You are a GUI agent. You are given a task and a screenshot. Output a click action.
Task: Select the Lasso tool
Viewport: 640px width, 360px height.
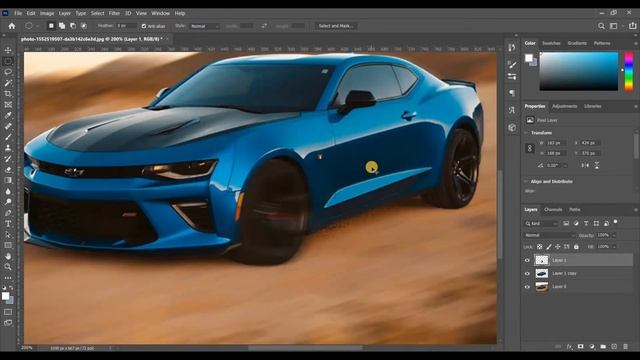point(8,72)
